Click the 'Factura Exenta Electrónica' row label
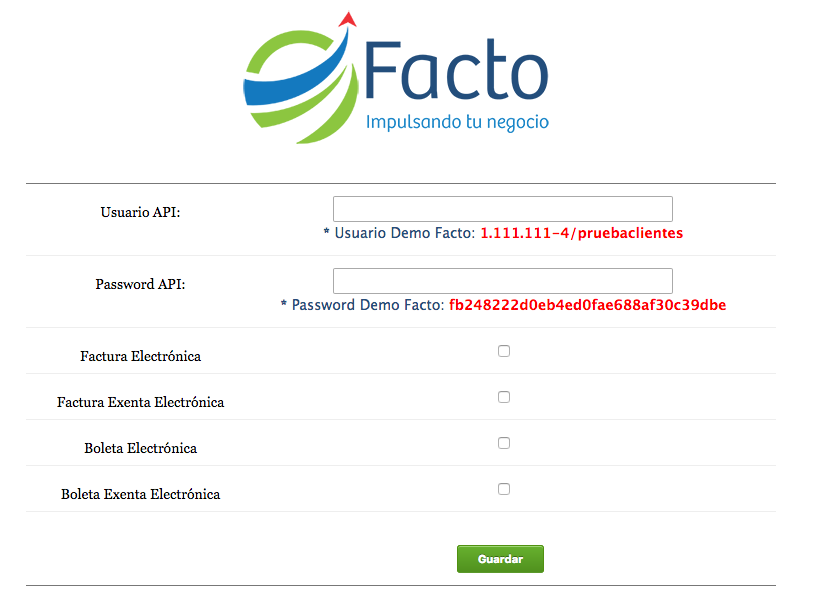Image resolution: width=813 pixels, height=605 pixels. pos(140,402)
